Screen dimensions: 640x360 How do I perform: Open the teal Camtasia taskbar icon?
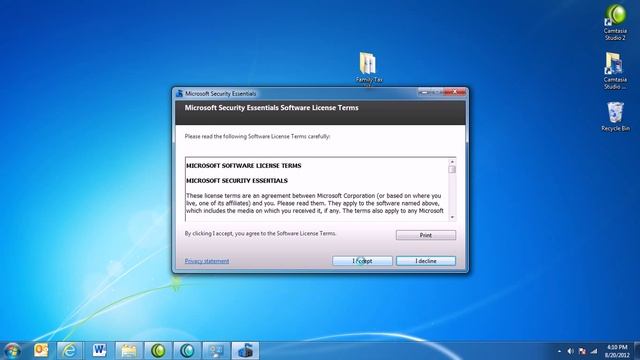coord(187,351)
